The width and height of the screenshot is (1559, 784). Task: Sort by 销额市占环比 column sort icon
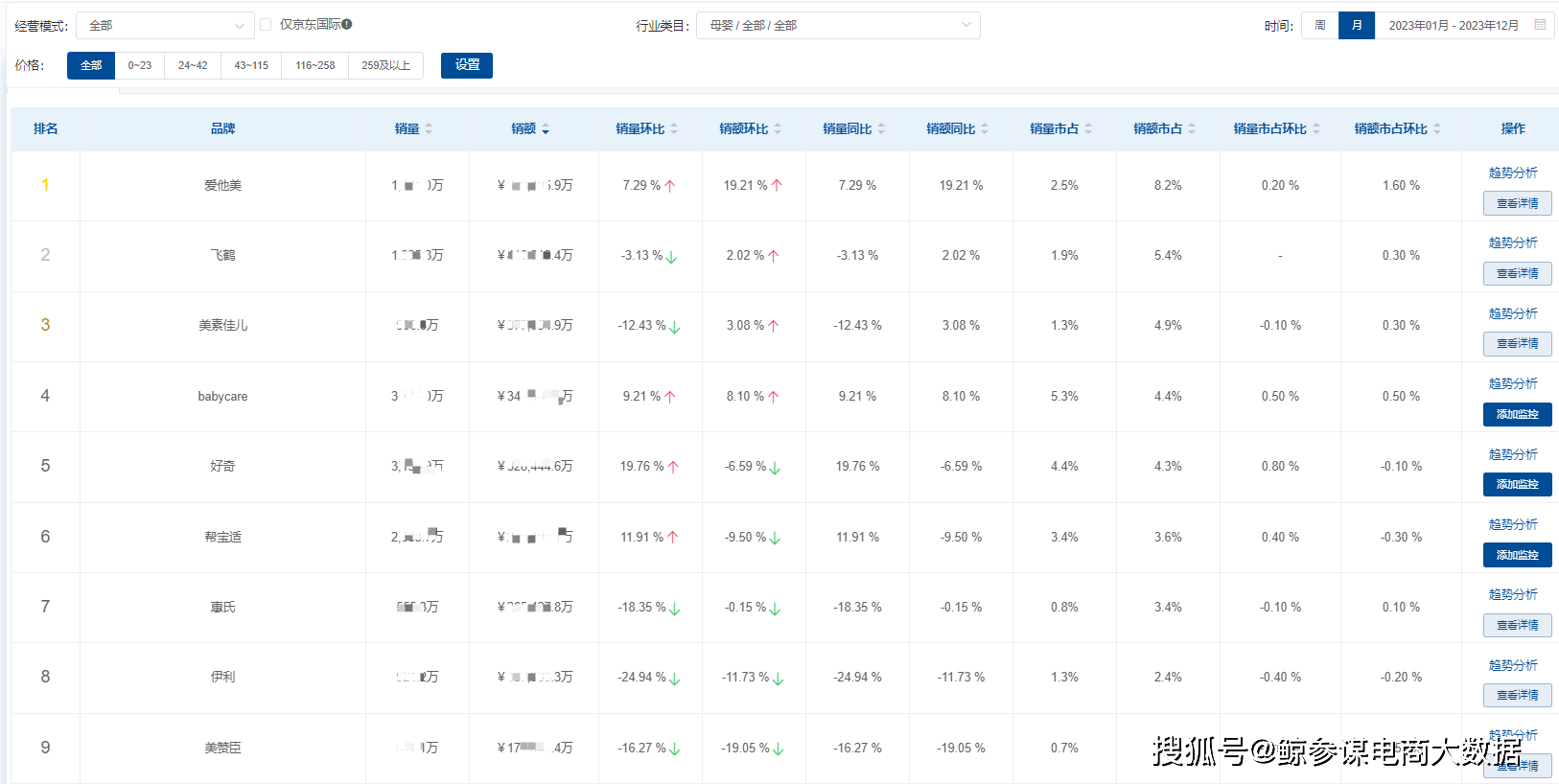point(1437,128)
